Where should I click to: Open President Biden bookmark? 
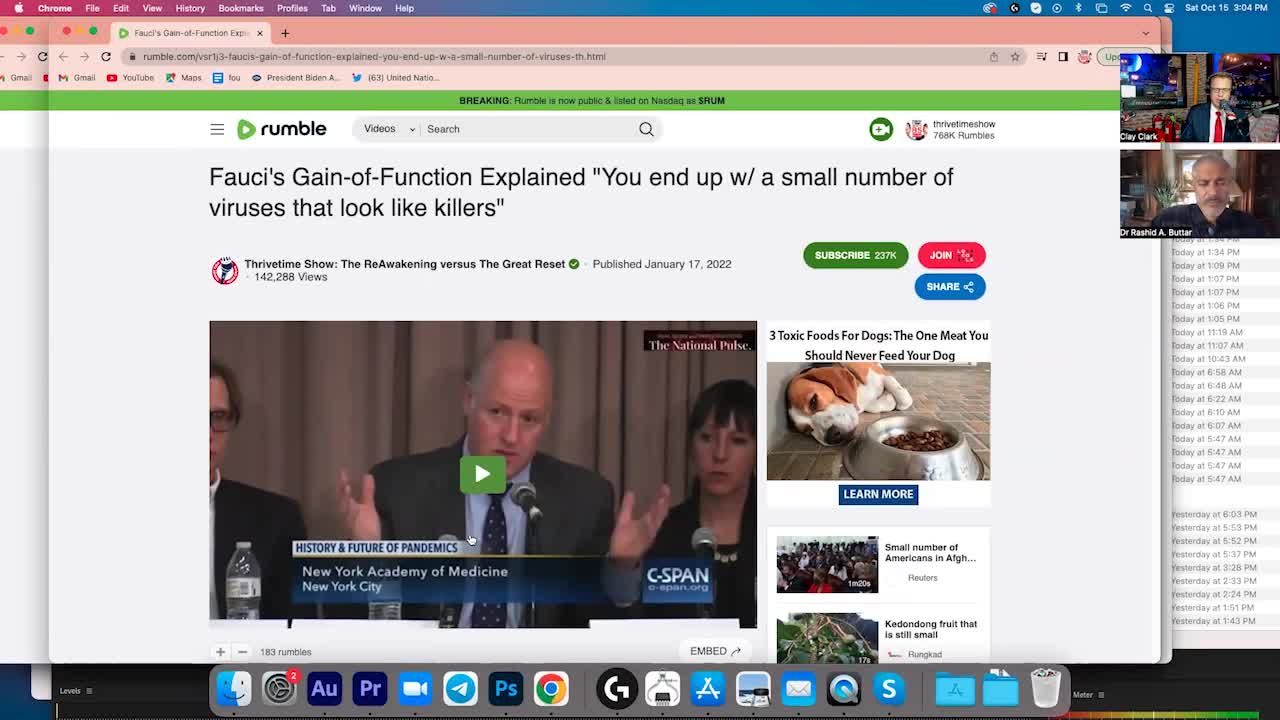coord(295,78)
